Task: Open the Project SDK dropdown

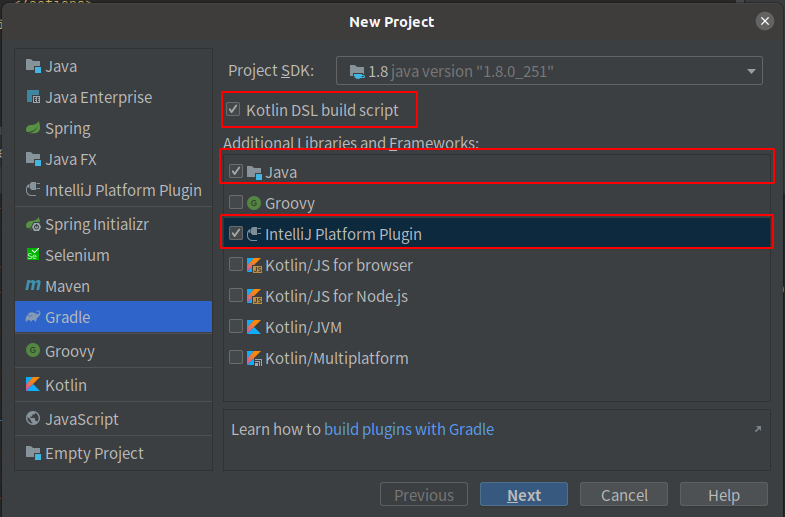Action: 549,71
